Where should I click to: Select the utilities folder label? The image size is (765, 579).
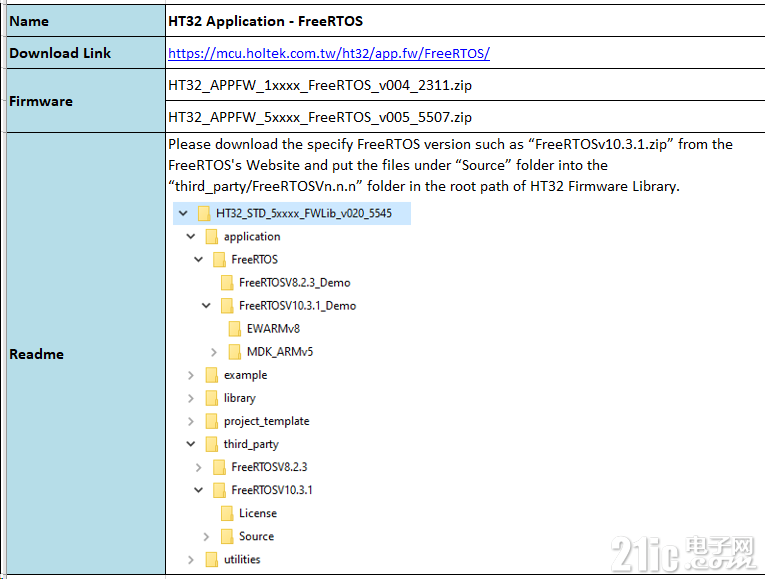(242, 559)
